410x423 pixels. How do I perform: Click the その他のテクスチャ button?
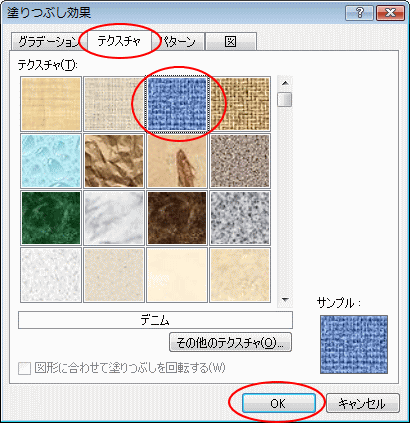coord(230,342)
